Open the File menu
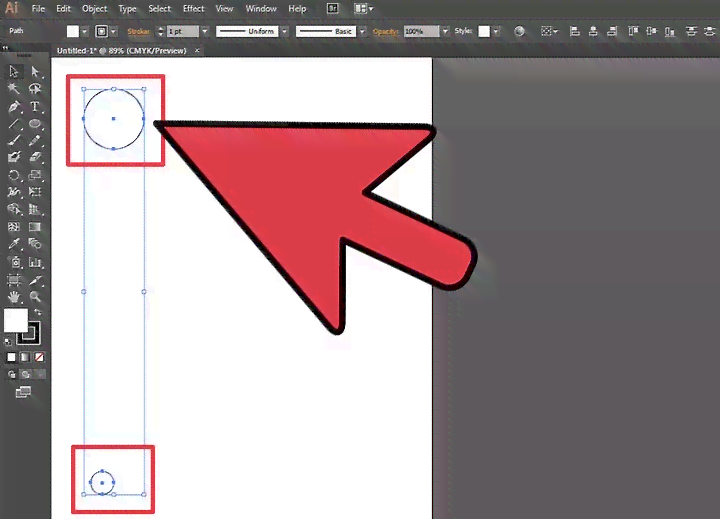Image resolution: width=720 pixels, height=519 pixels. 38,9
